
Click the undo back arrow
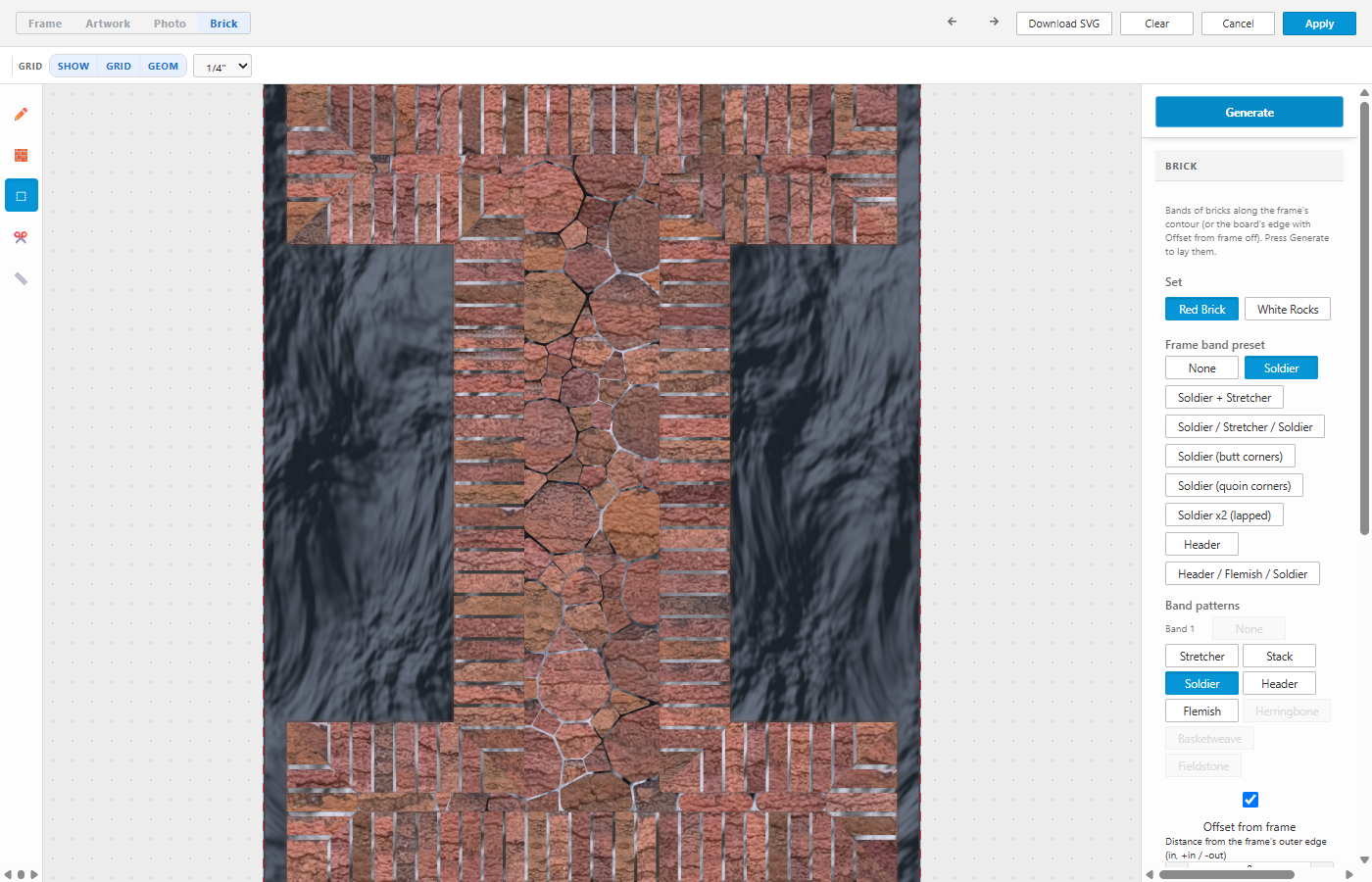(x=952, y=22)
